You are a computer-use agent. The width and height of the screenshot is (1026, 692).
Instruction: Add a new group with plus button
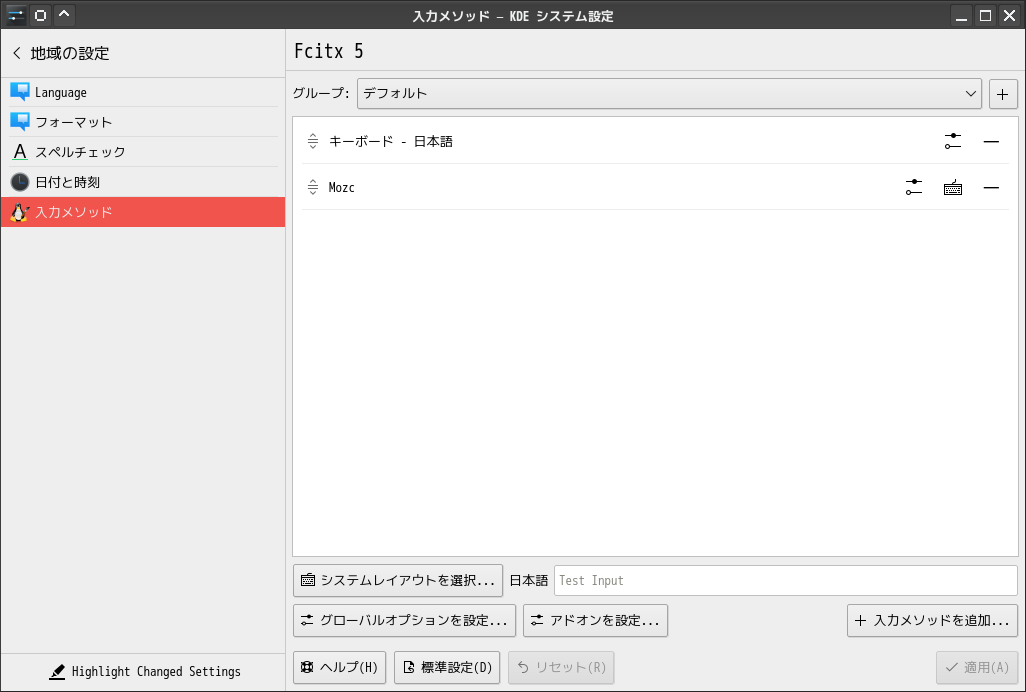[x=1002, y=94]
